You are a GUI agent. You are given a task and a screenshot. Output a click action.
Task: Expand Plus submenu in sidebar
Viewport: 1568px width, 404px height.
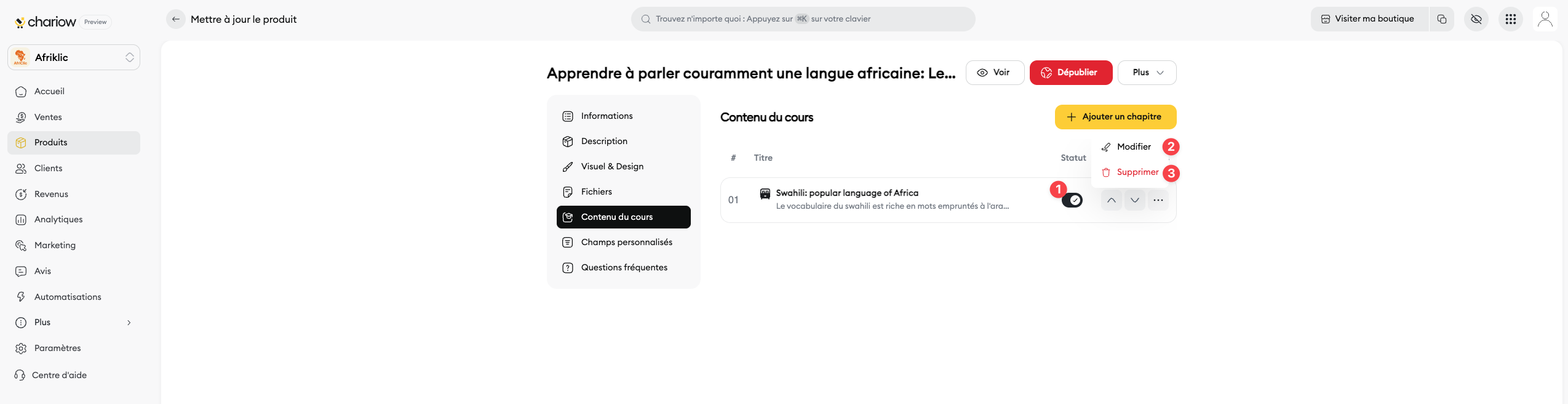click(x=129, y=323)
